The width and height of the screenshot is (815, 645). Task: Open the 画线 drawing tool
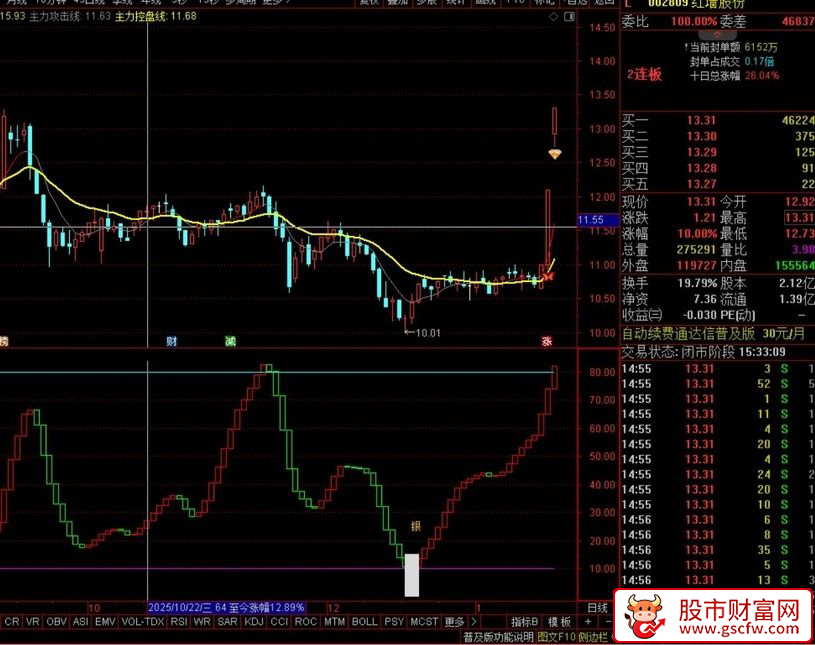487,4
